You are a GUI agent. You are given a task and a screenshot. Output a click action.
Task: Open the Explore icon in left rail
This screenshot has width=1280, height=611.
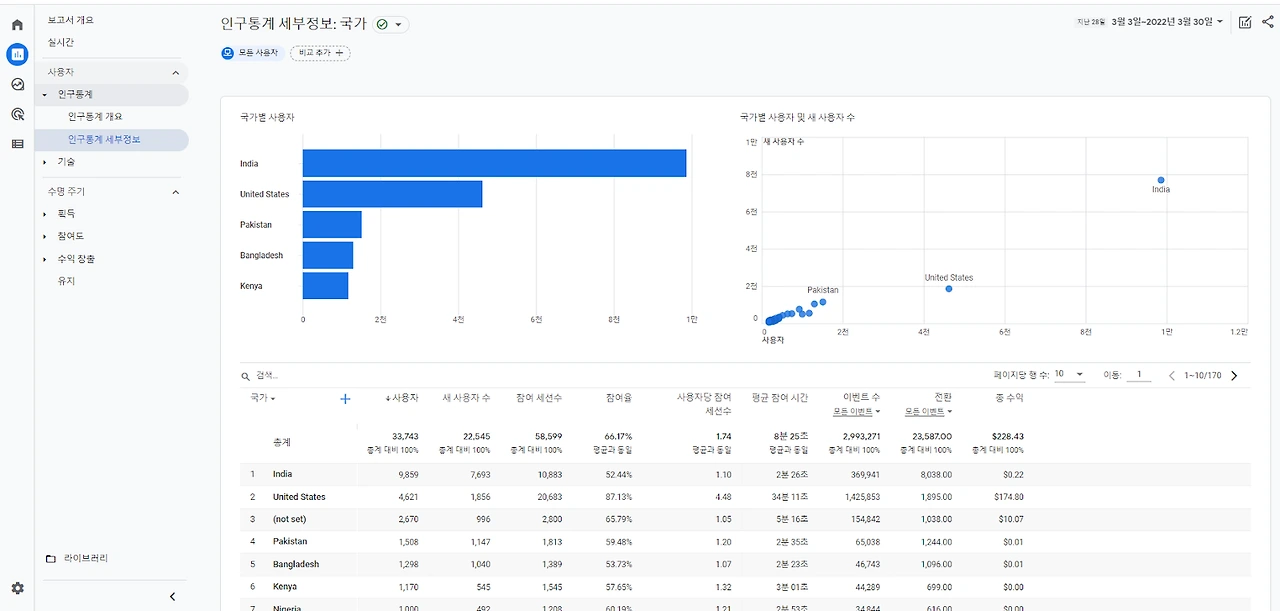17,84
